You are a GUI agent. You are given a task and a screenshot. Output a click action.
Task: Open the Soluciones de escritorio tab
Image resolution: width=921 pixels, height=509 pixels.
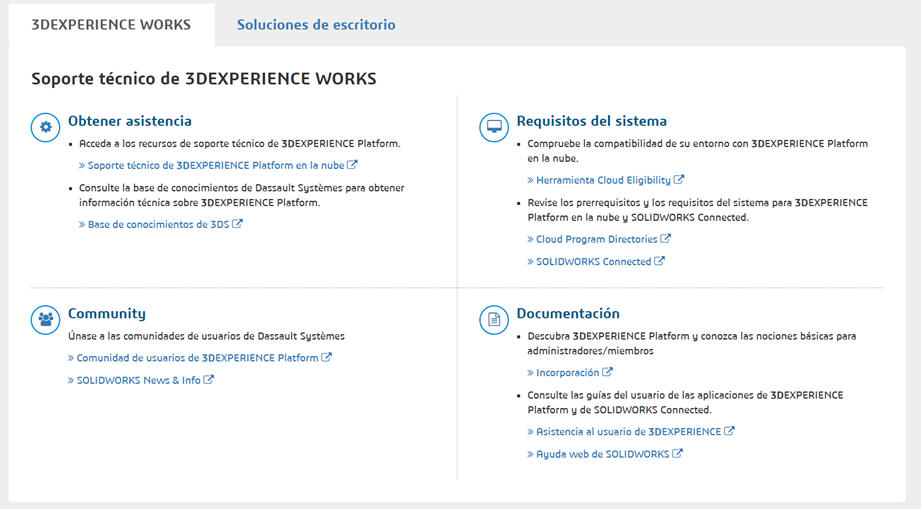316,25
